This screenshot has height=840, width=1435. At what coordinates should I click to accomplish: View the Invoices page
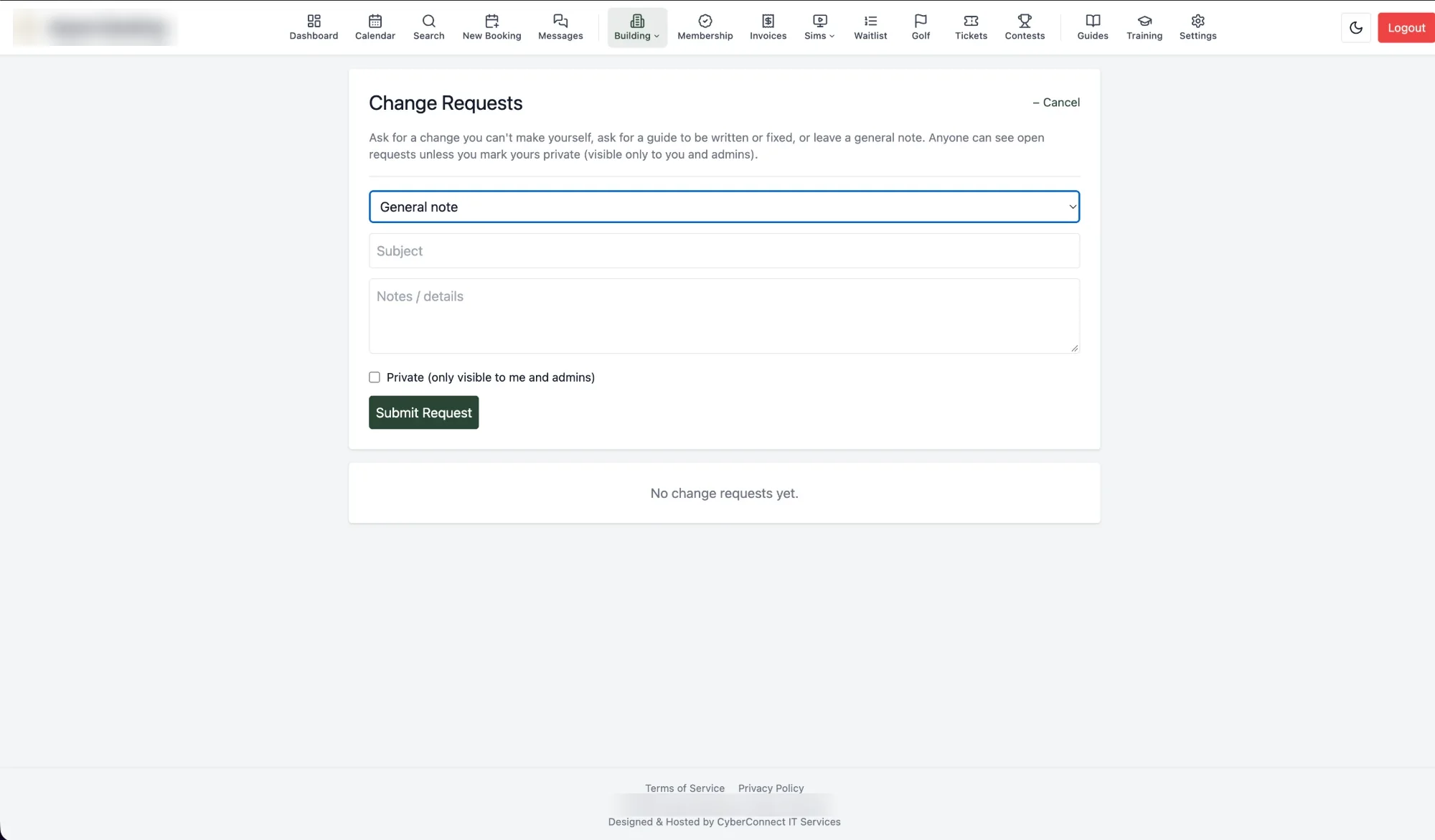(x=768, y=27)
